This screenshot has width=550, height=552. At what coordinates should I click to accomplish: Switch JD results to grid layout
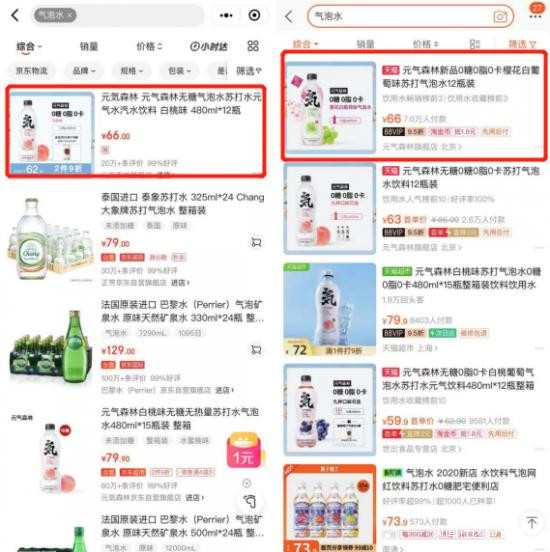tap(253, 46)
